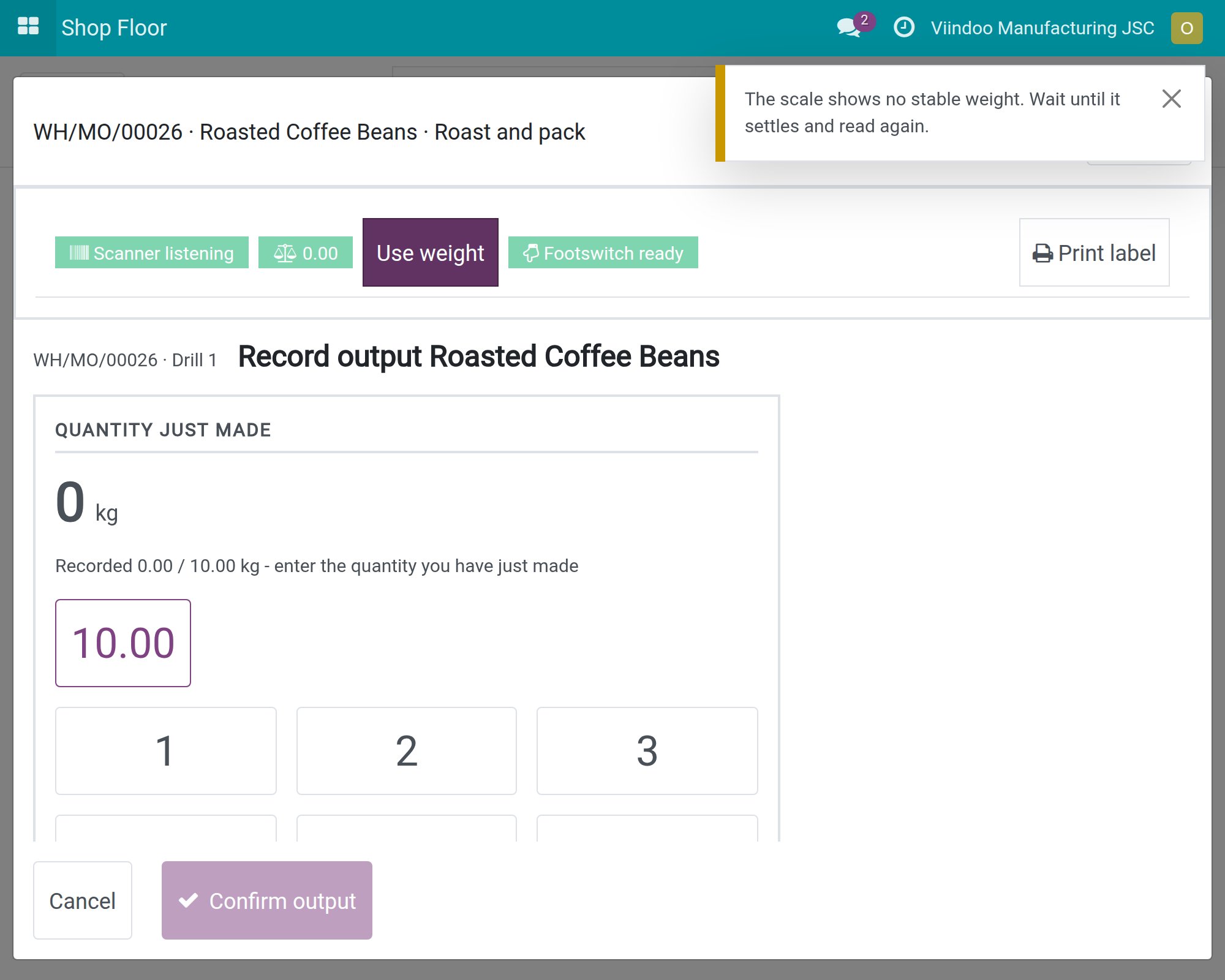Click the Scanner listening status badge

[x=152, y=252]
